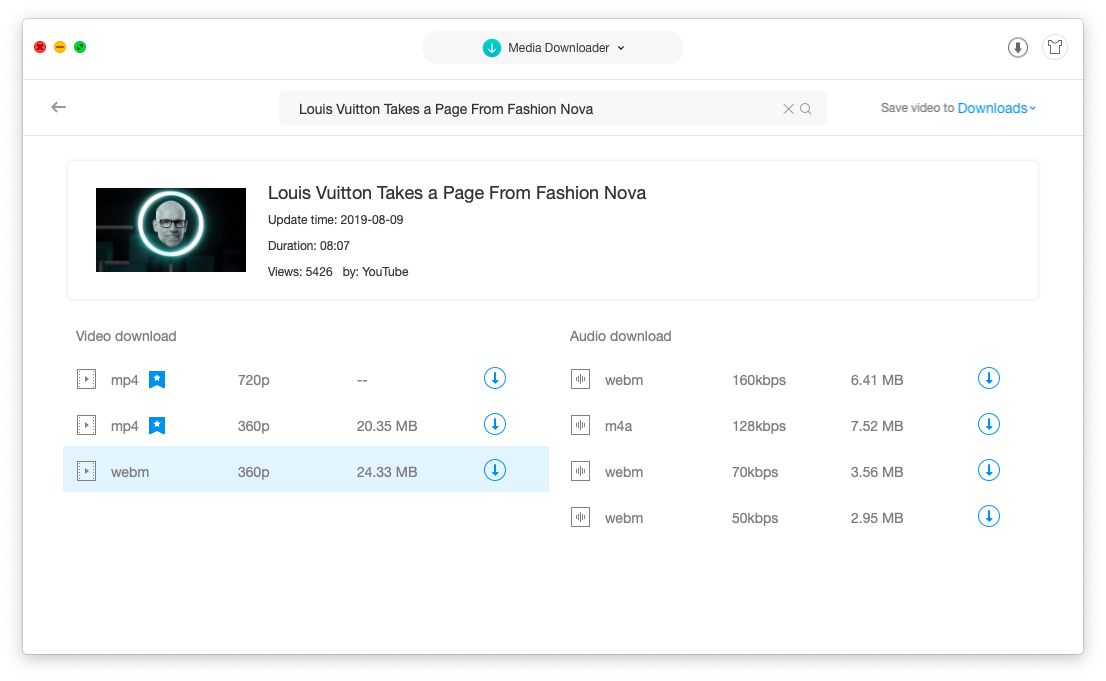
Task: Click the video title heading in the info card
Action: [456, 193]
